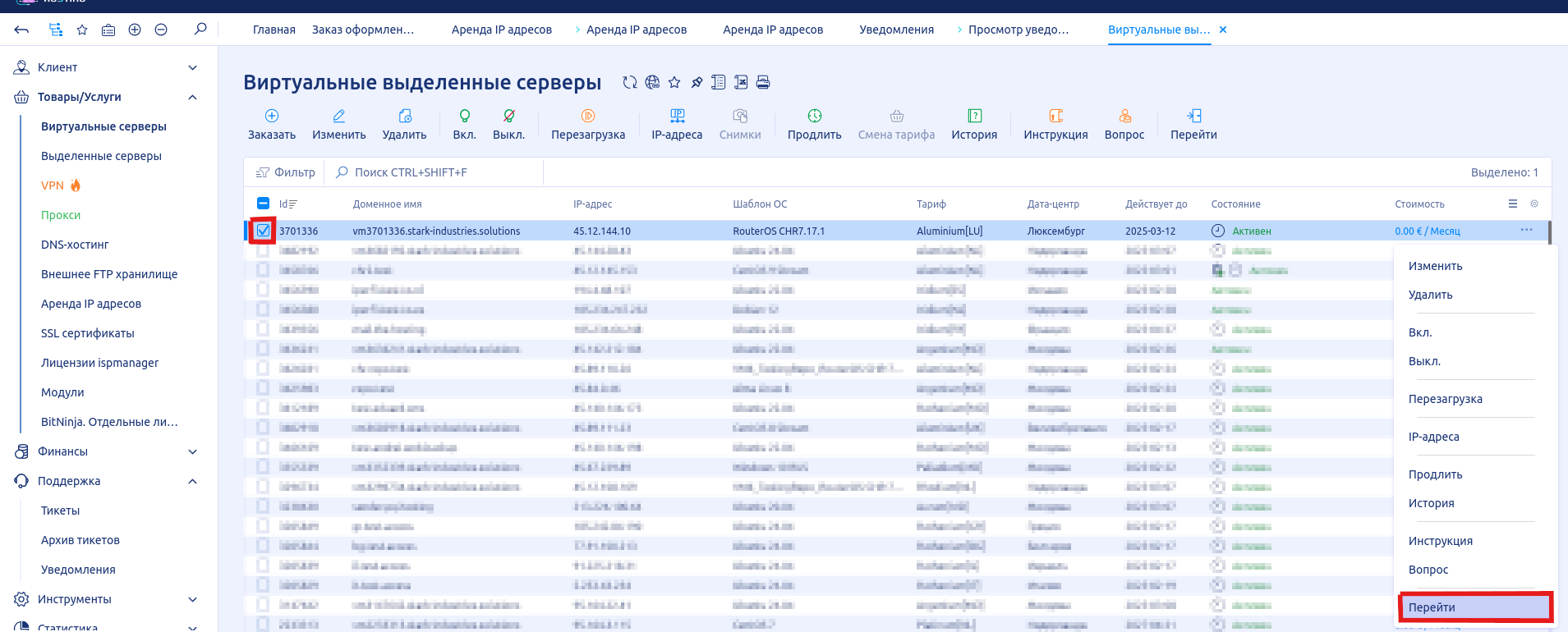1568x632 pixels.
Task: Sort table by the Id column
Action: click(x=287, y=204)
